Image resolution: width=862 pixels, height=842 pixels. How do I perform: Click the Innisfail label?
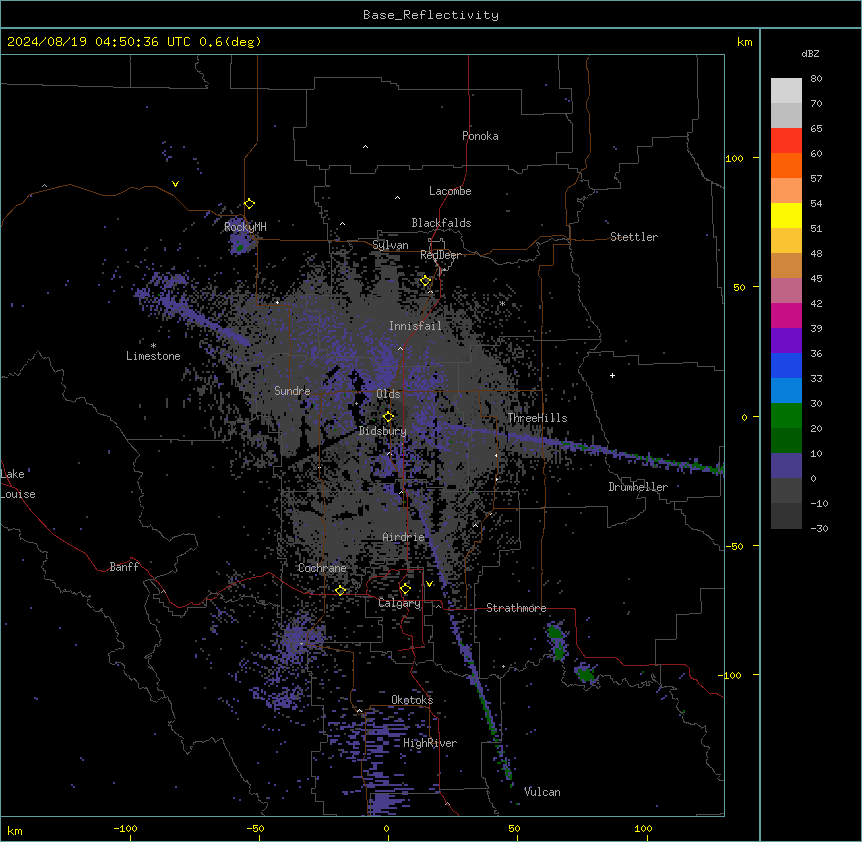tap(415, 326)
